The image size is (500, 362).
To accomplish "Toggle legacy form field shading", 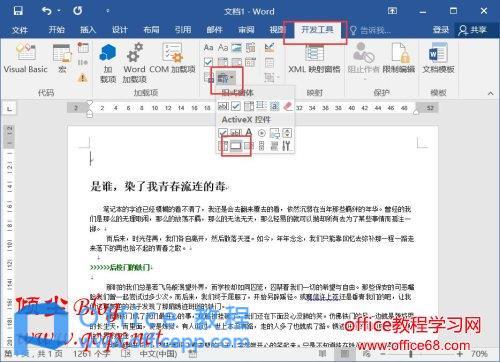I will tap(274, 106).
